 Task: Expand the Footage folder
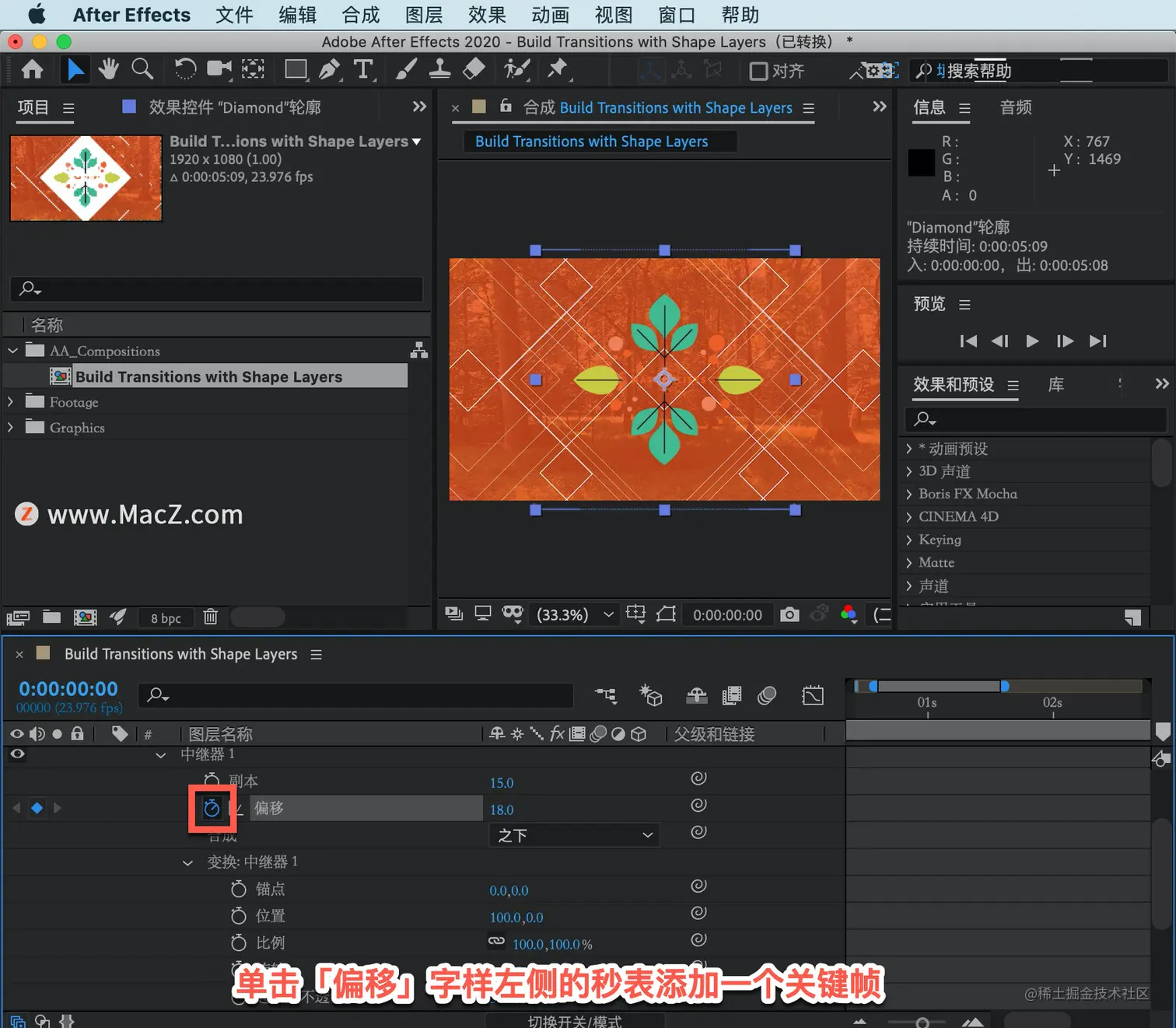pos(10,402)
